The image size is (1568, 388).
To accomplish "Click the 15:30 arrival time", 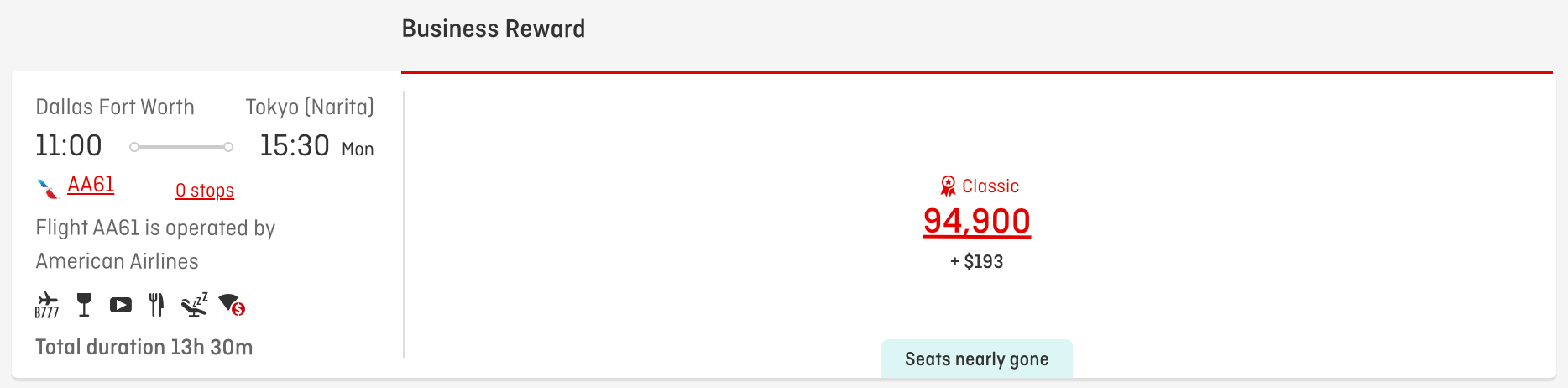I will (x=295, y=146).
